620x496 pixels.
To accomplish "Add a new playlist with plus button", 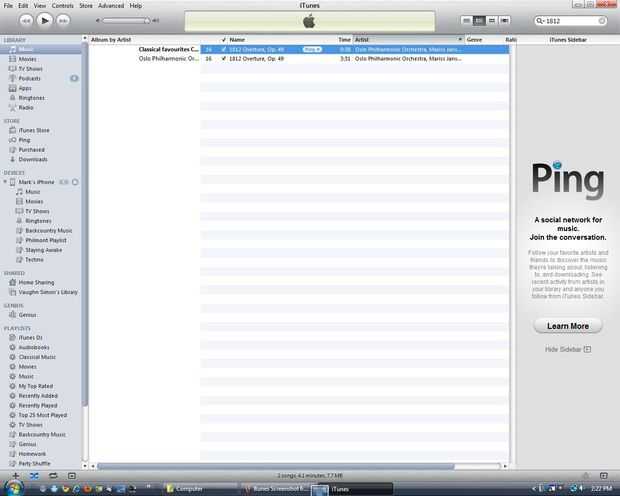I will pyautogui.click(x=15, y=475).
